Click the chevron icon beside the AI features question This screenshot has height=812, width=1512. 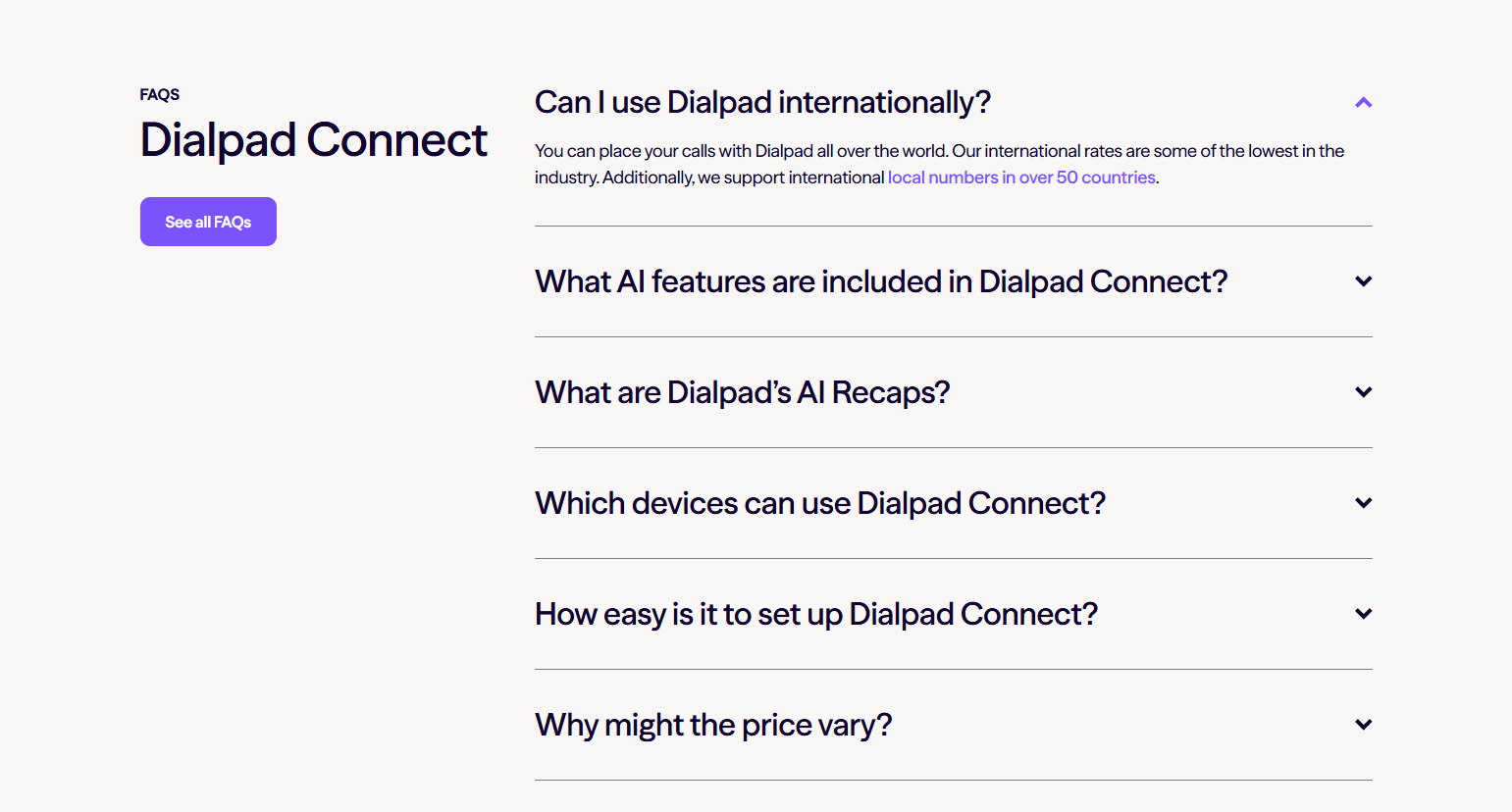click(x=1363, y=281)
